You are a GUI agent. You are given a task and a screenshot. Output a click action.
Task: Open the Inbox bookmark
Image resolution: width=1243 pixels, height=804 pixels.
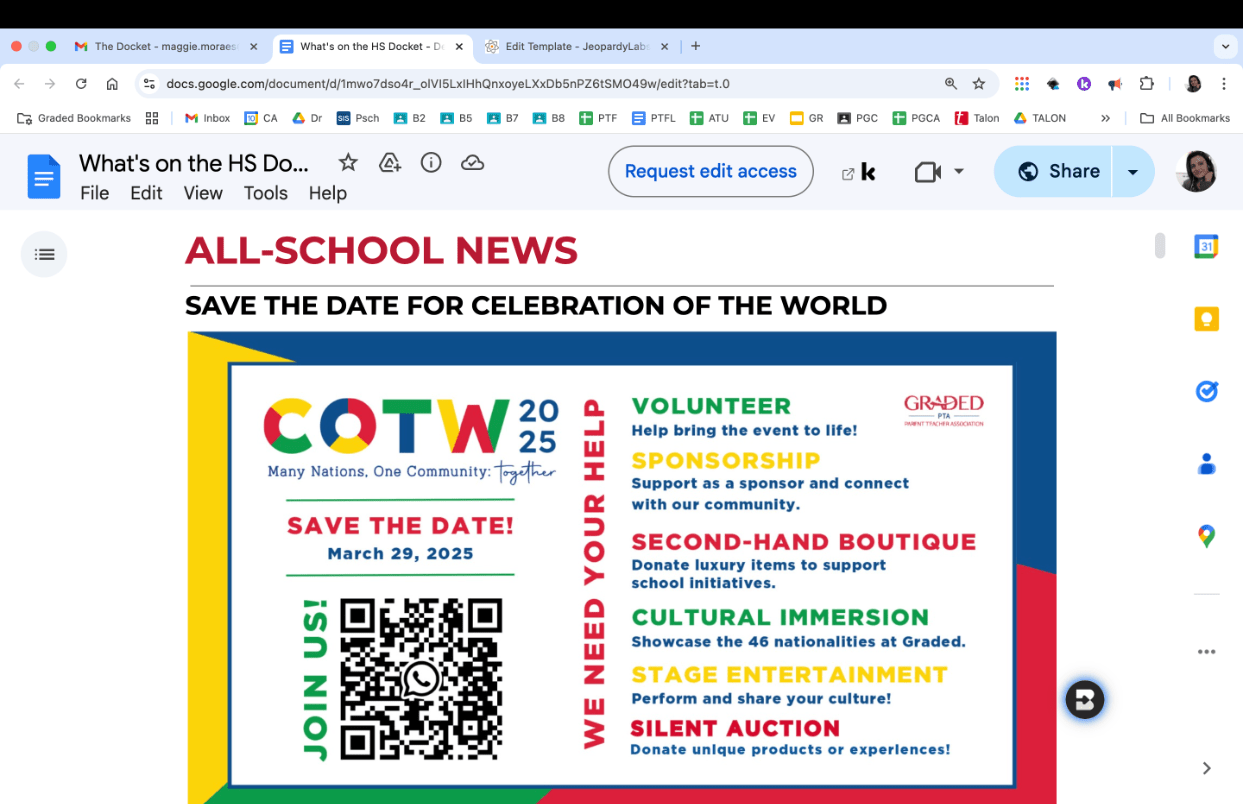pyautogui.click(x=207, y=118)
